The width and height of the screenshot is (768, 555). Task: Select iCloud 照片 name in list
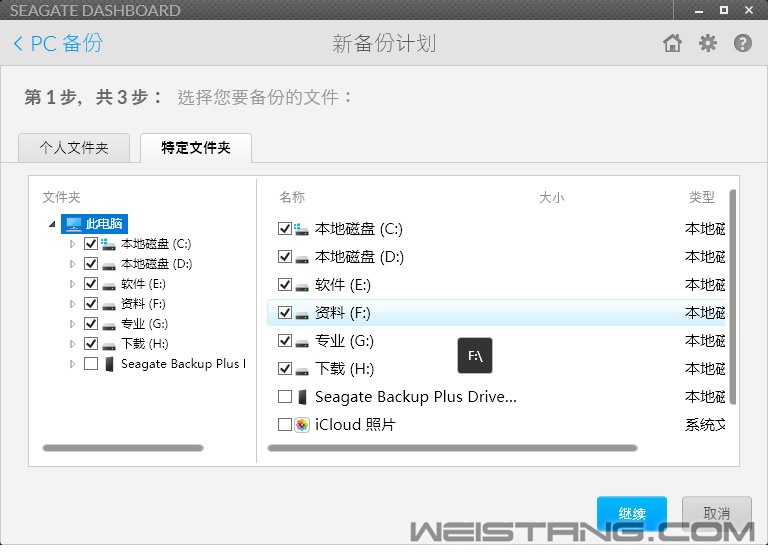point(355,424)
